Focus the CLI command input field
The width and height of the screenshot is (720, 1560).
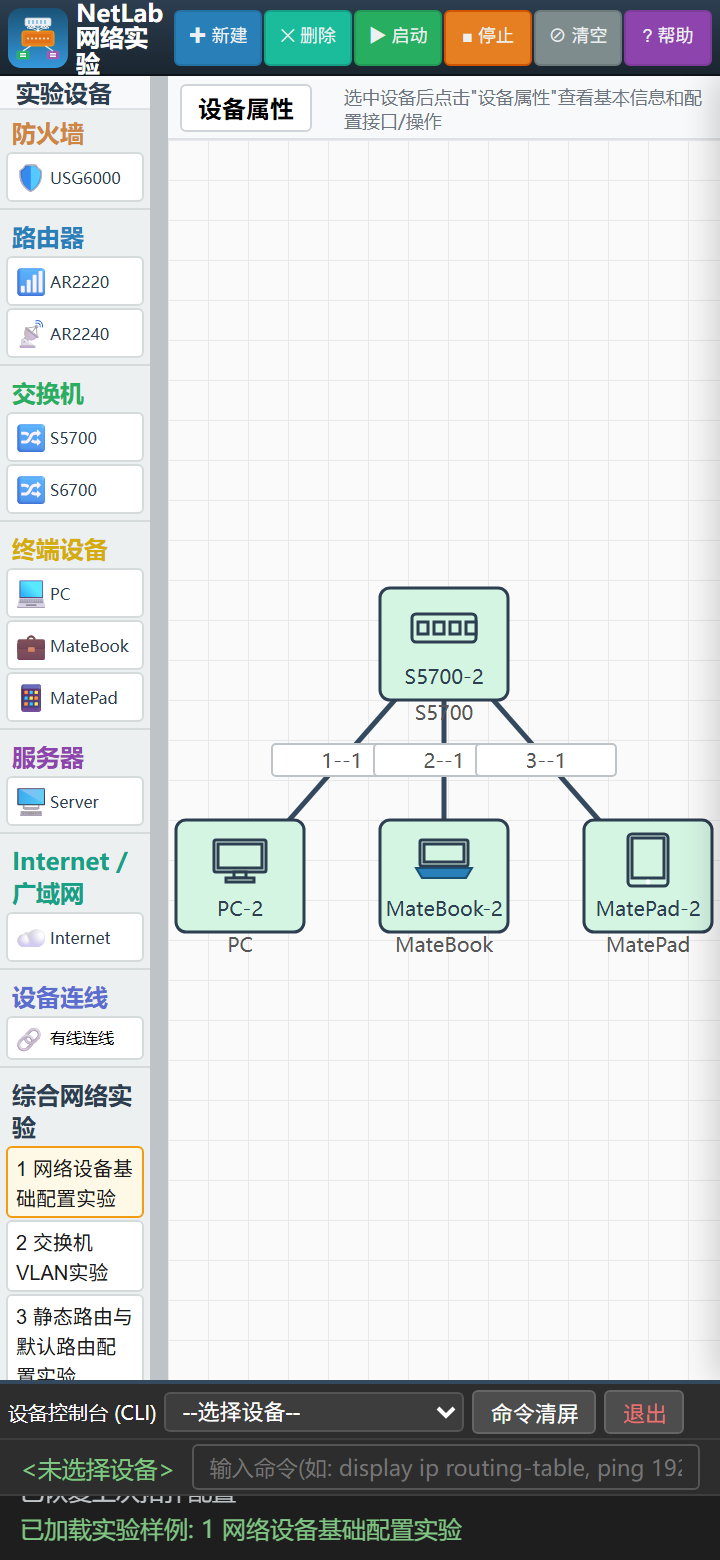(446, 1468)
